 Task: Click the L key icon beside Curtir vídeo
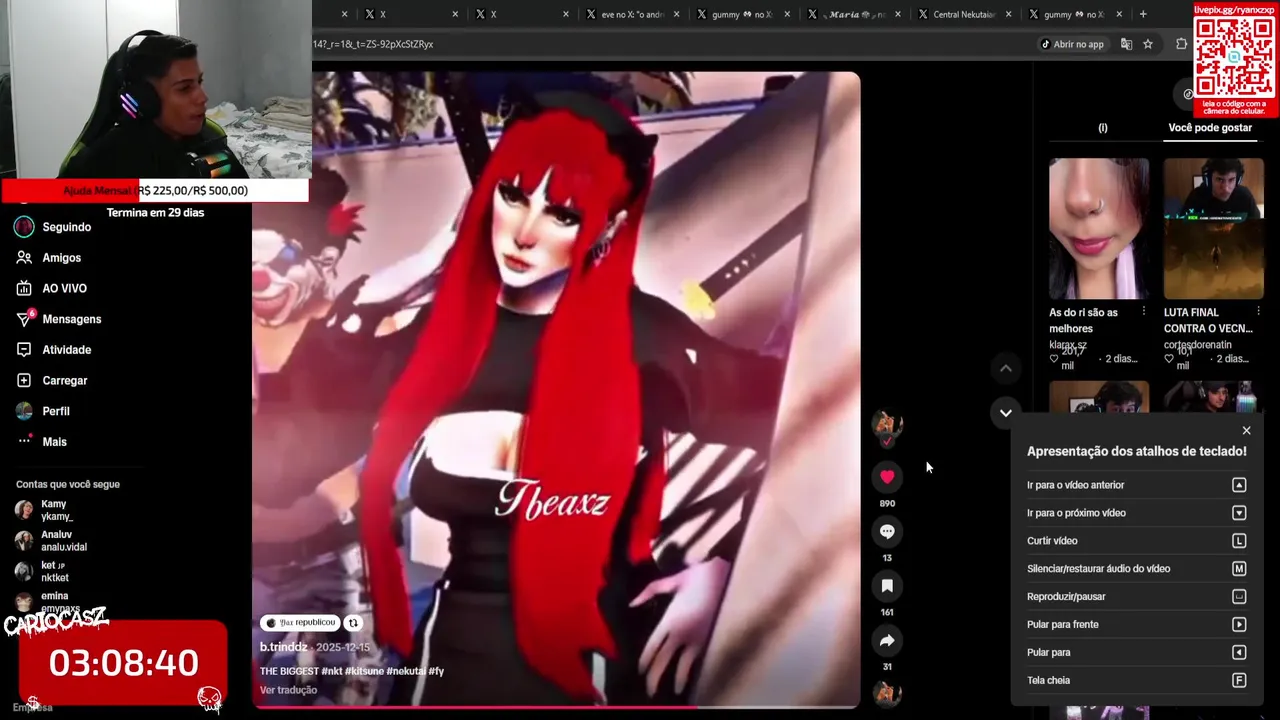pyautogui.click(x=1239, y=541)
